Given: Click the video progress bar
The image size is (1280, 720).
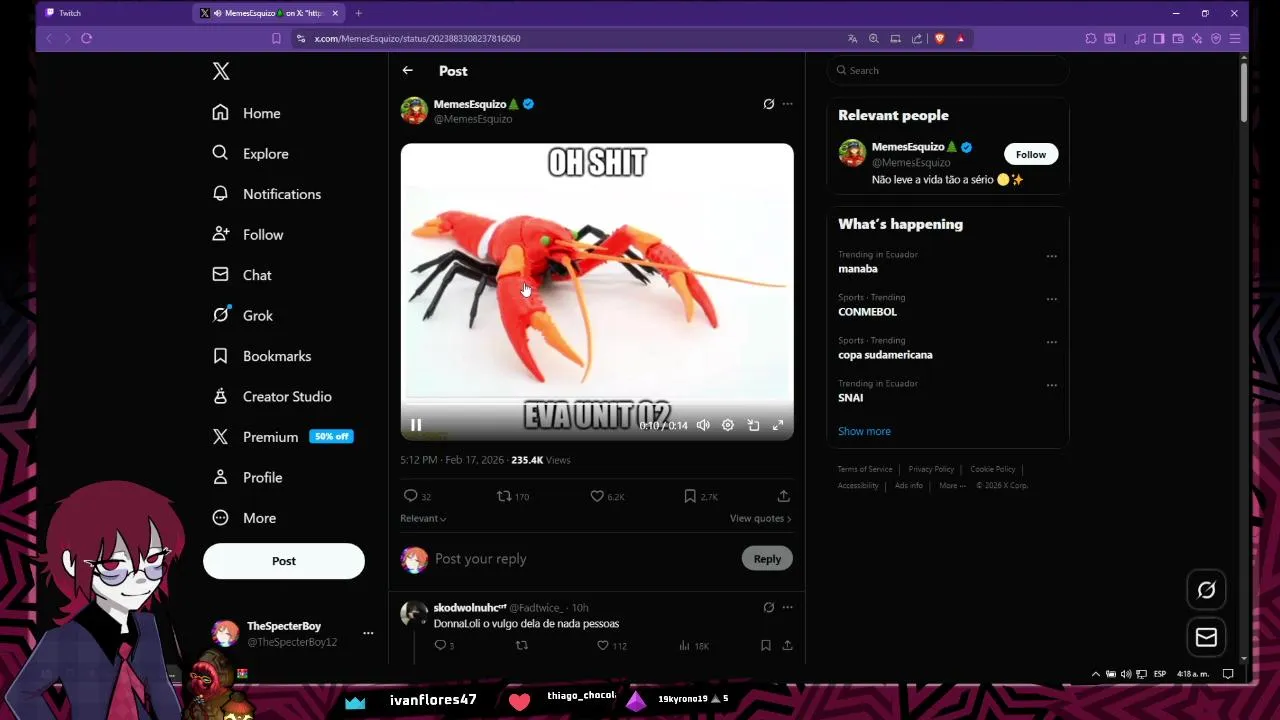Looking at the screenshot, I should pyautogui.click(x=597, y=405).
